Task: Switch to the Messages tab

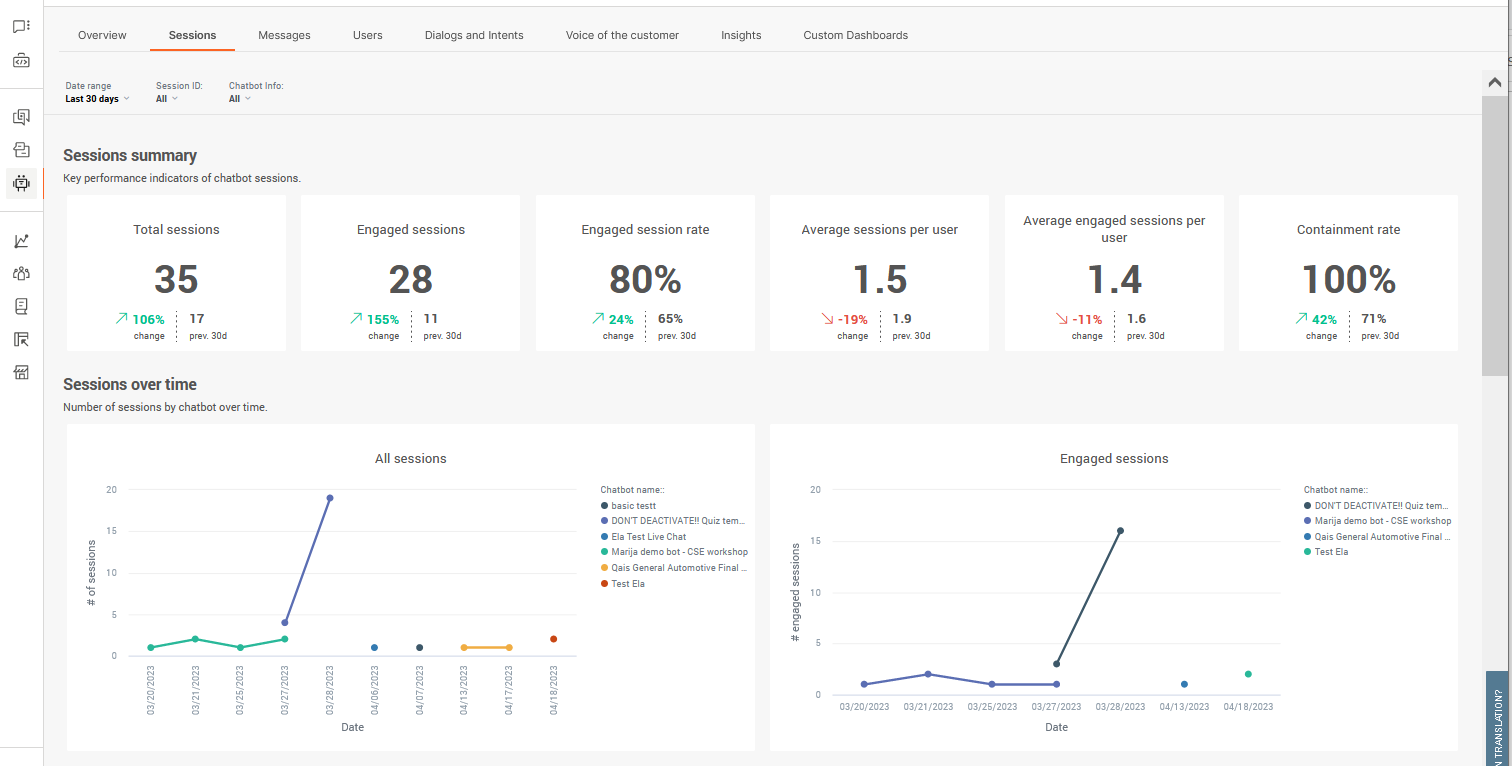Action: tap(284, 35)
